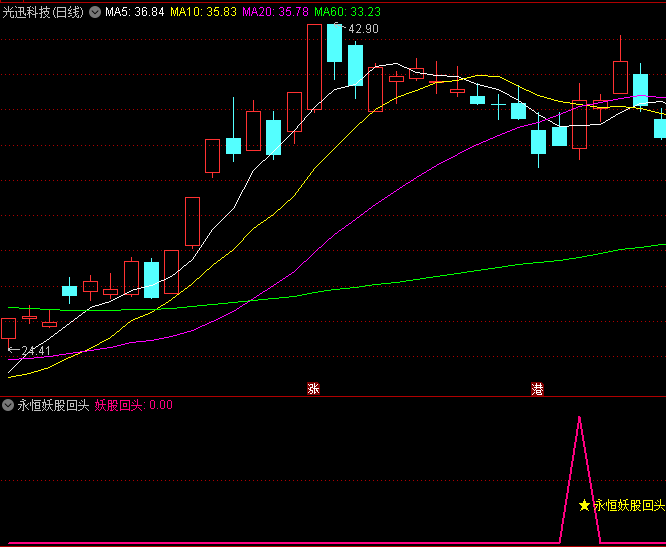Select the MA10: 35.83 label

coord(203,12)
